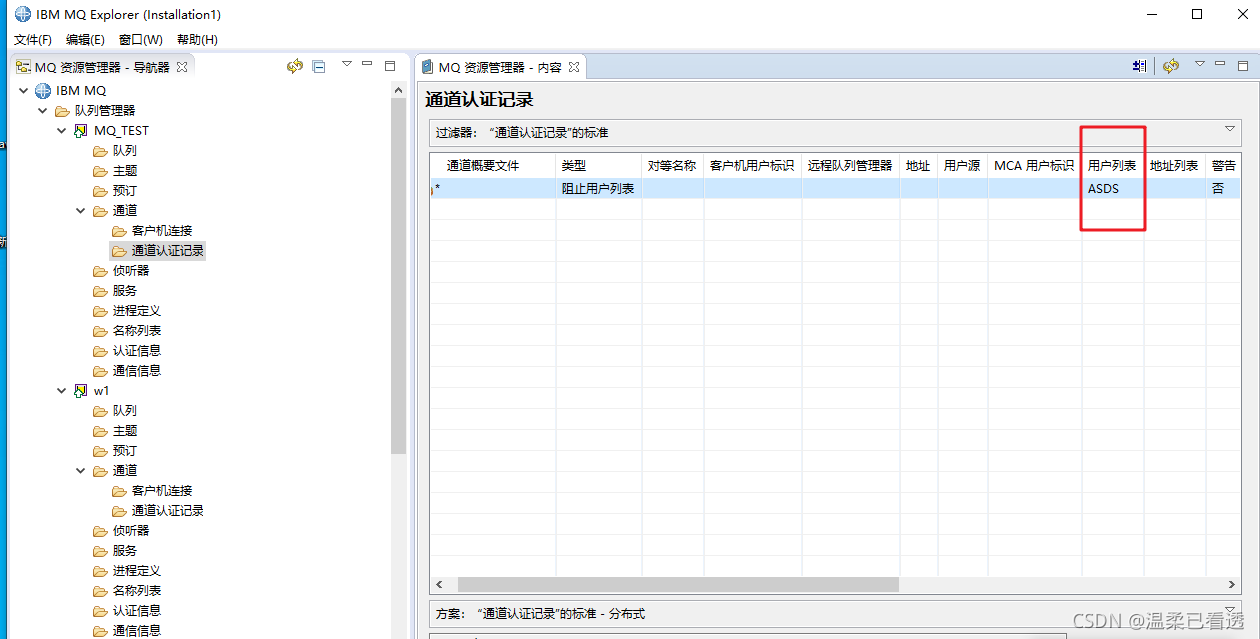This screenshot has height=639, width=1260.
Task: Open 队列 folder under MQ_TEST
Action: click(125, 151)
